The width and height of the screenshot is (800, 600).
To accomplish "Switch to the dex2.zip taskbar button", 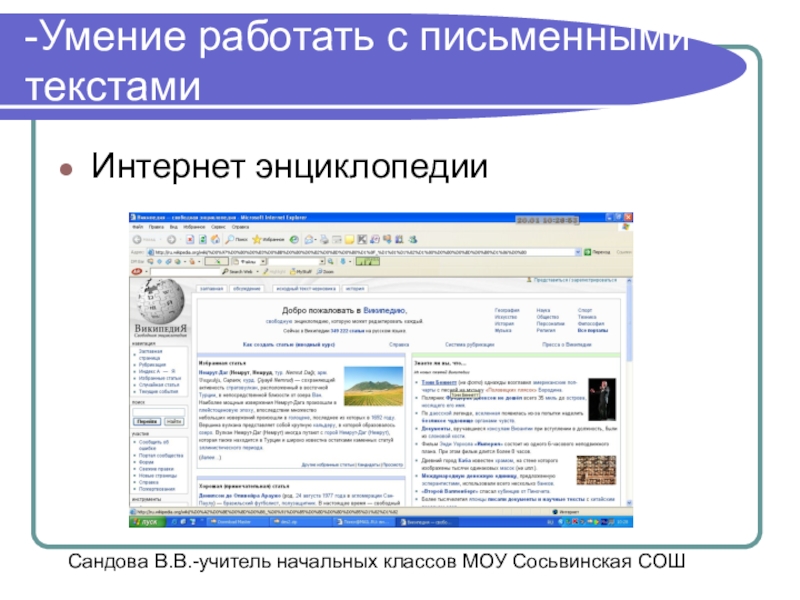I will [x=301, y=522].
